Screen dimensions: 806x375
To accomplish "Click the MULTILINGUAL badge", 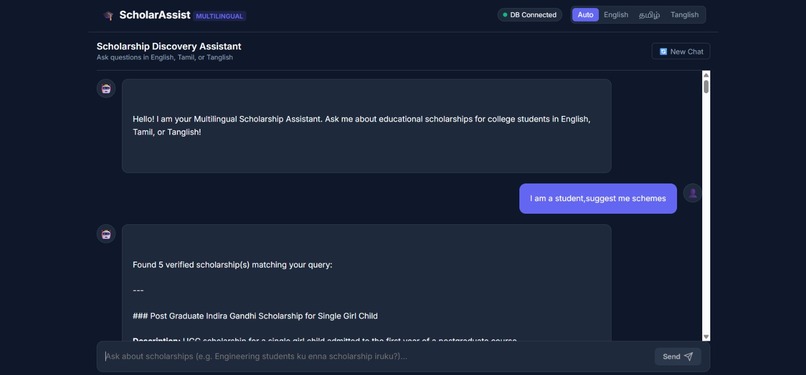I will point(219,16).
